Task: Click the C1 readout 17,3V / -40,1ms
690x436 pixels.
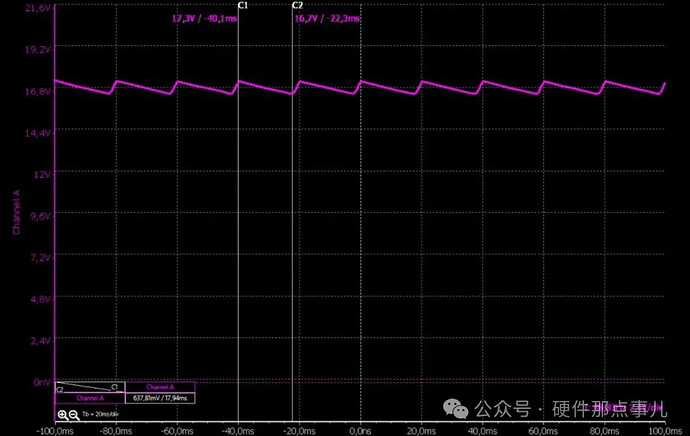Action: (x=199, y=18)
